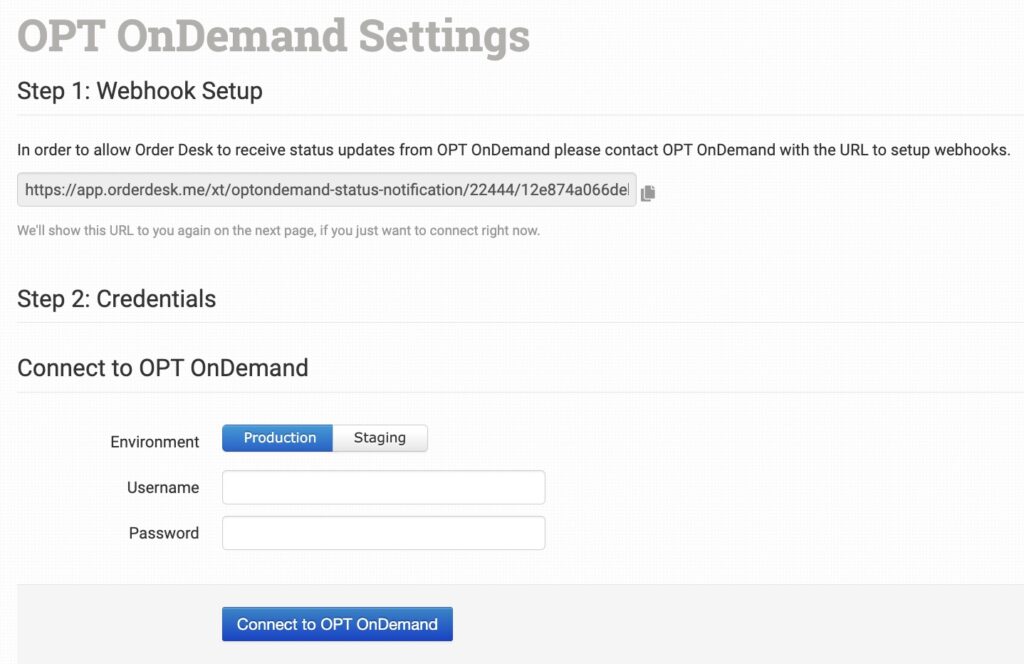
Task: Click the OPT OnDemand Settings page title
Action: [x=273, y=37]
